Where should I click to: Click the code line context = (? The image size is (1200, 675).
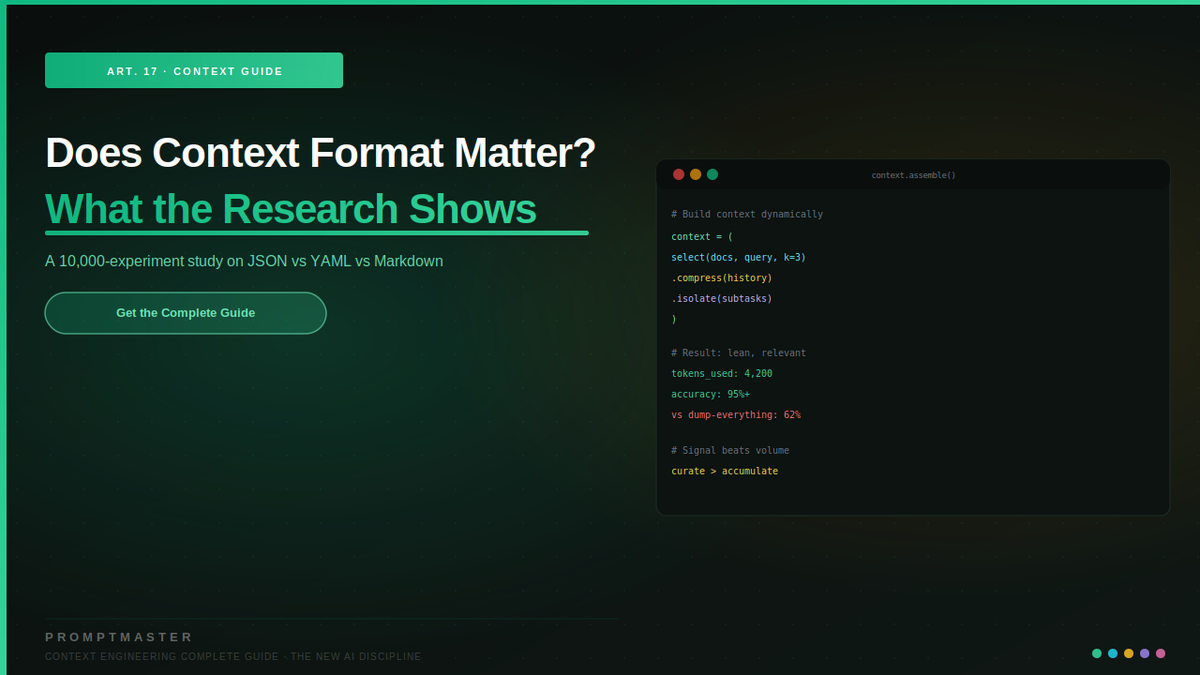[x=702, y=236]
